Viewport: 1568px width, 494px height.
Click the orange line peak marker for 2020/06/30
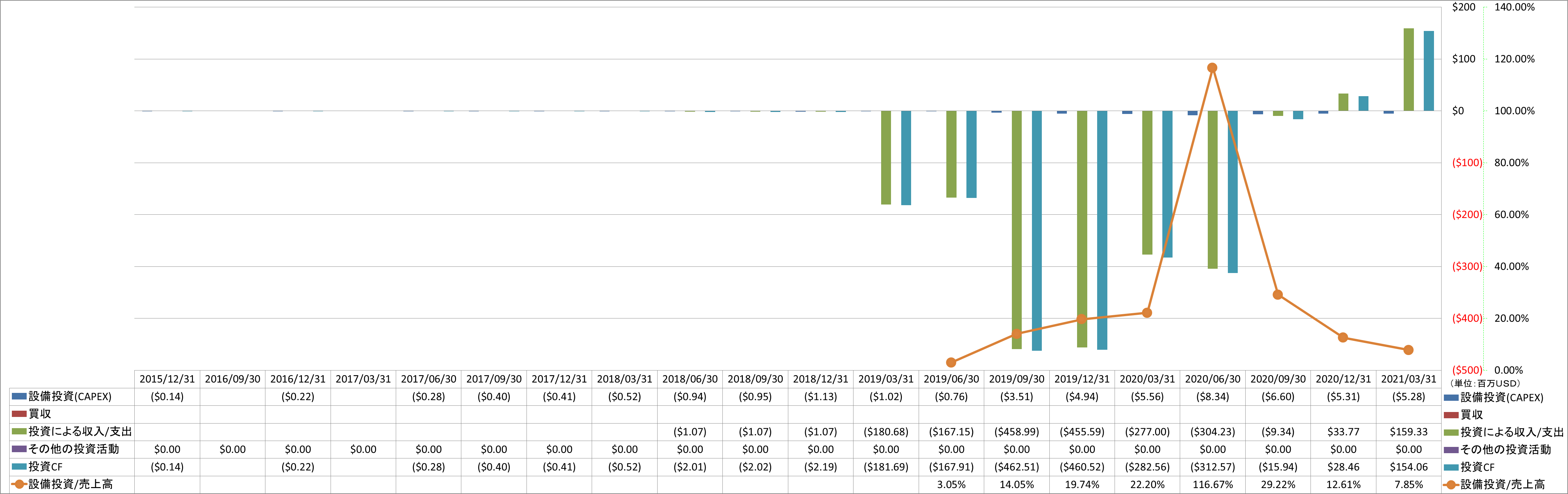point(1212,68)
